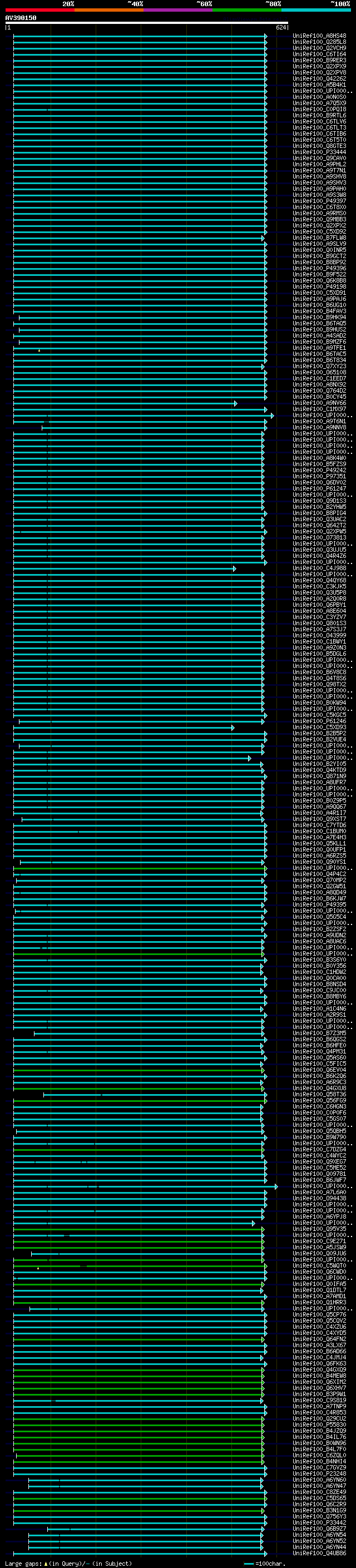Choose the UniRef100_Q7XY23 label
The width and height of the screenshot is (356, 1568).
(x=319, y=367)
